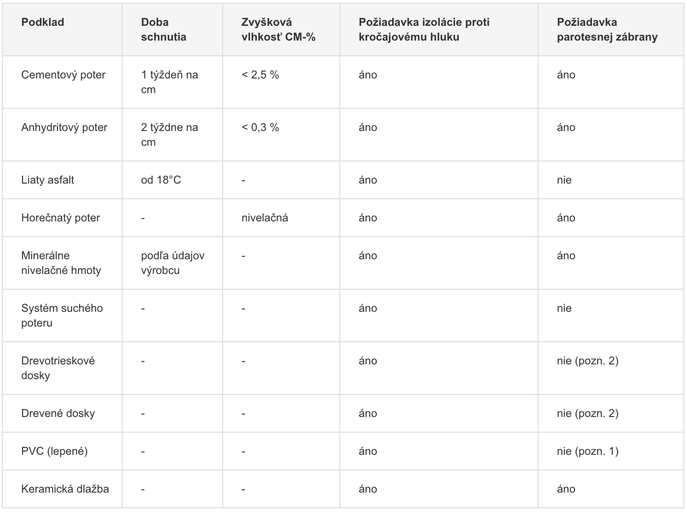Viewport: 687px width, 512px height.
Task: Select the "Zvyšková vlhkosť CM-%" header cell
Action: point(278,30)
